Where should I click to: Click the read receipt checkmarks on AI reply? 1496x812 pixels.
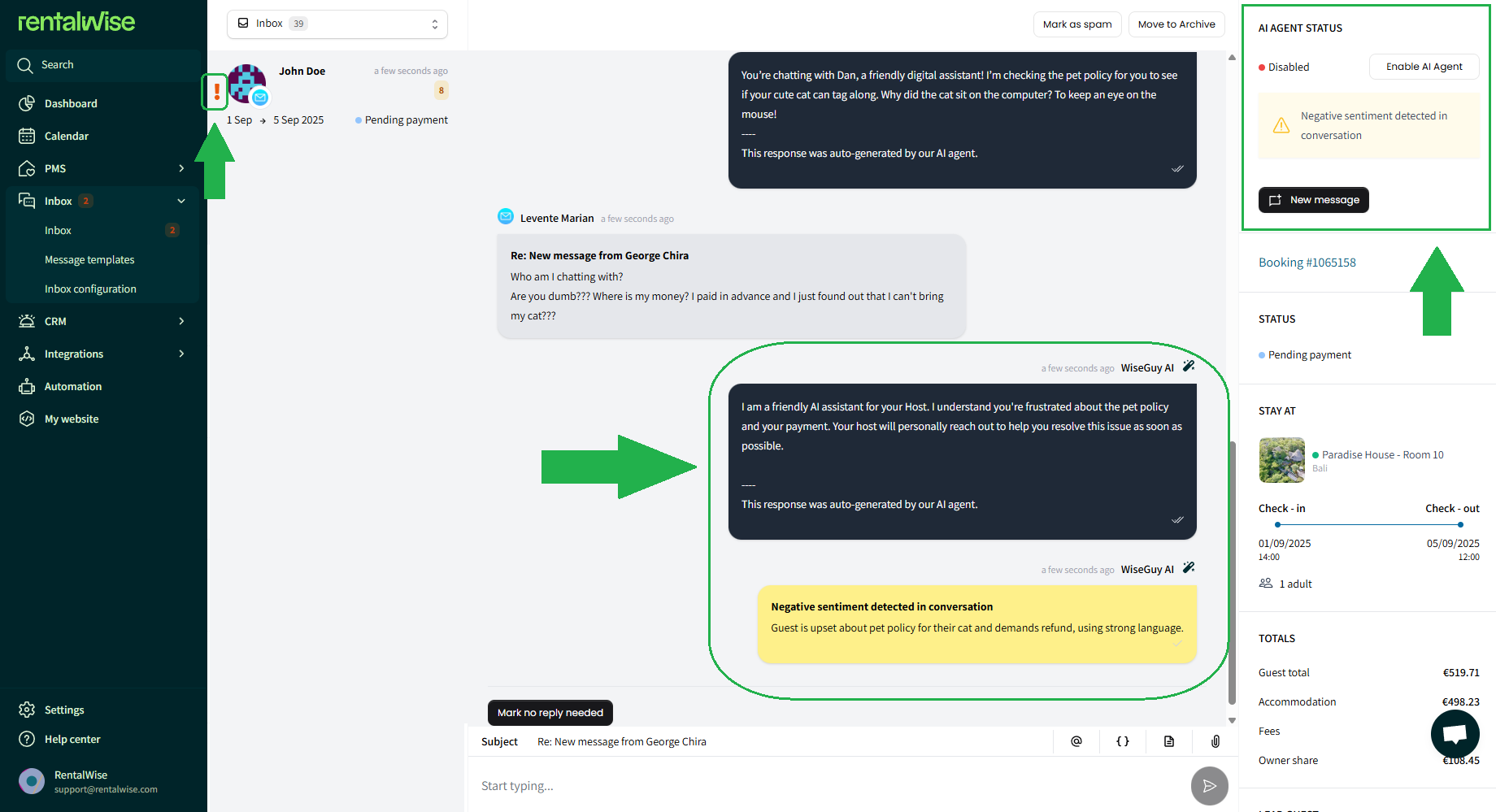[x=1177, y=519]
